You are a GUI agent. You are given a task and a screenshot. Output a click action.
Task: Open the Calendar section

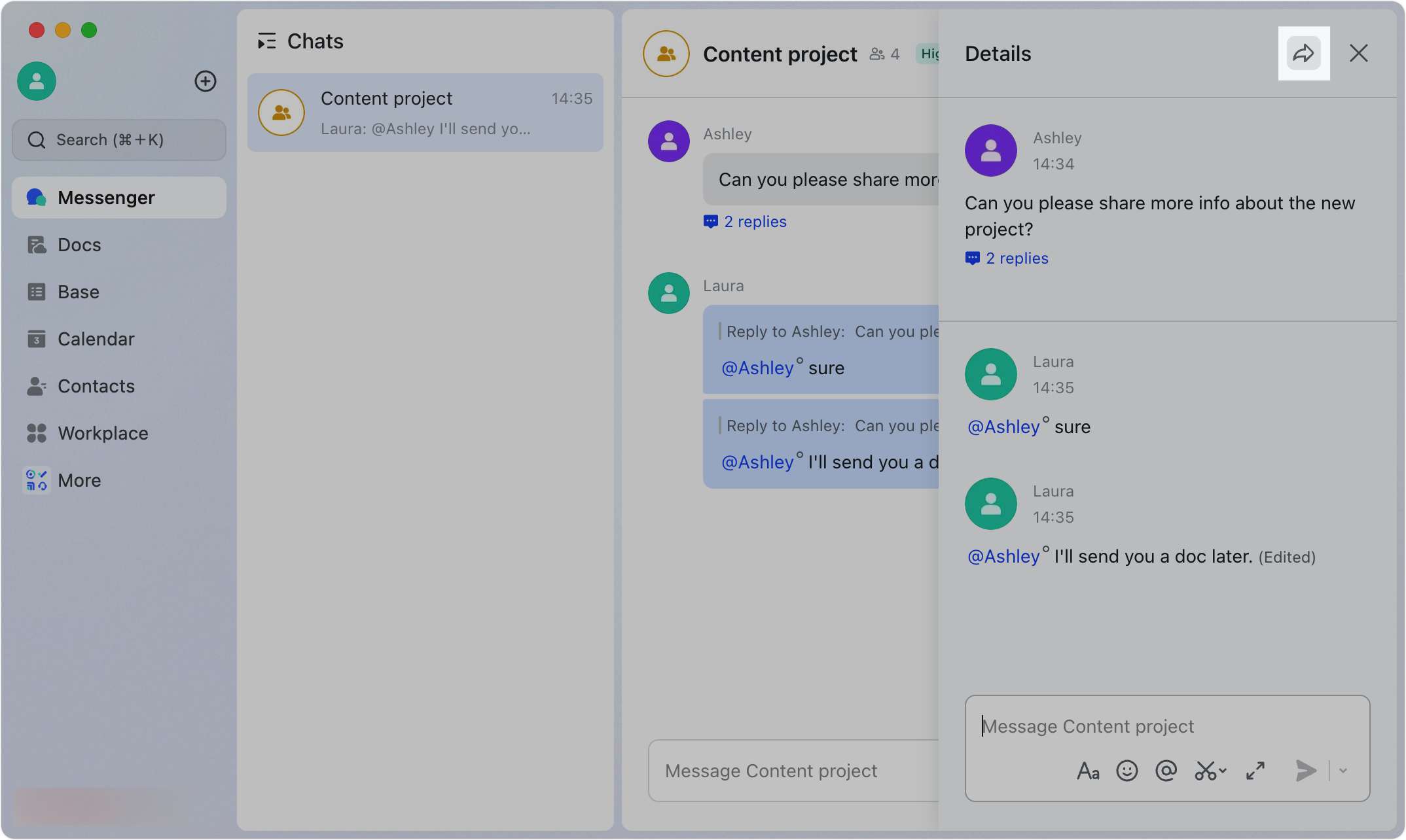[x=96, y=339]
